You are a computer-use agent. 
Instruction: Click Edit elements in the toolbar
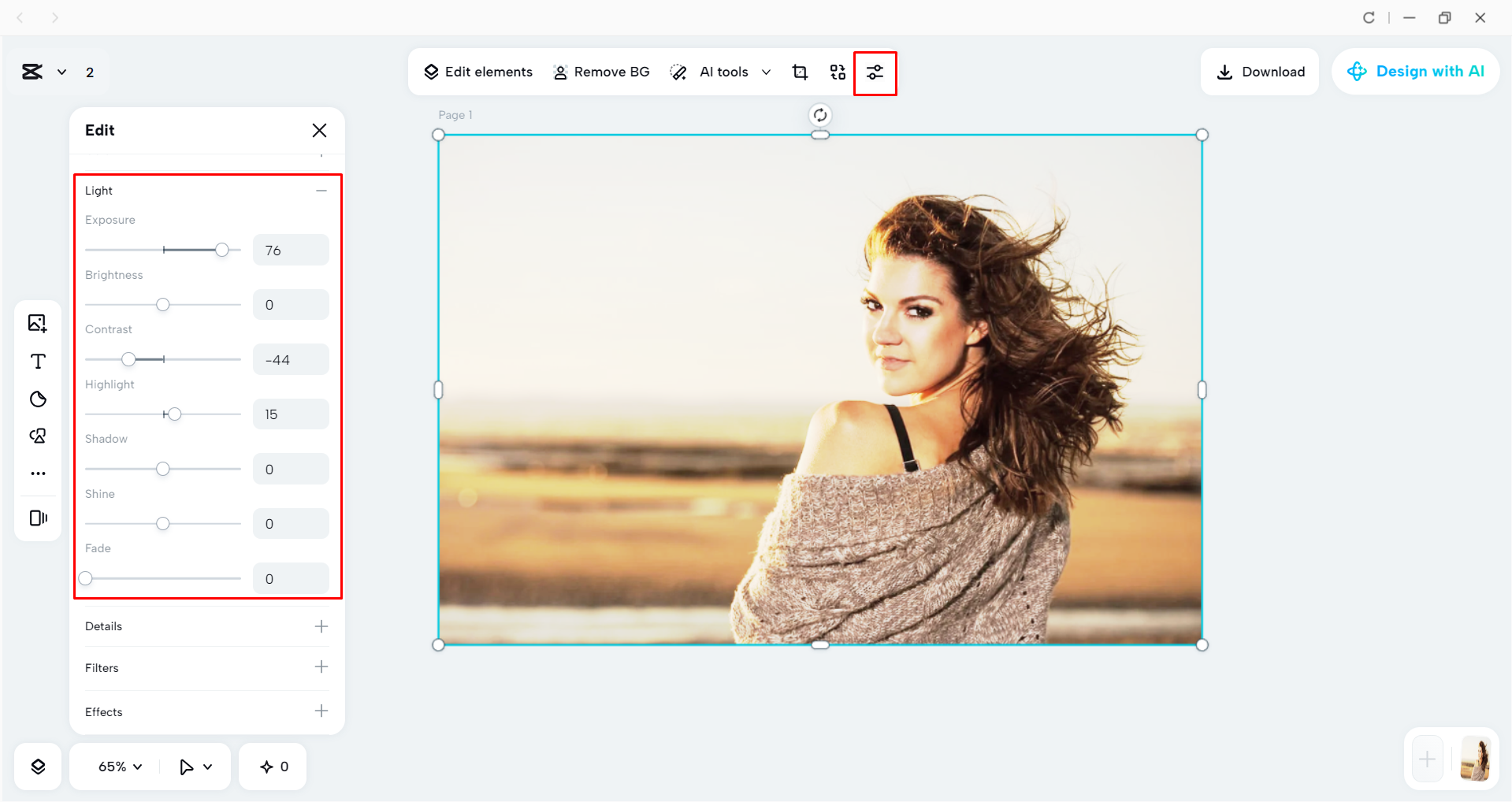(x=477, y=72)
